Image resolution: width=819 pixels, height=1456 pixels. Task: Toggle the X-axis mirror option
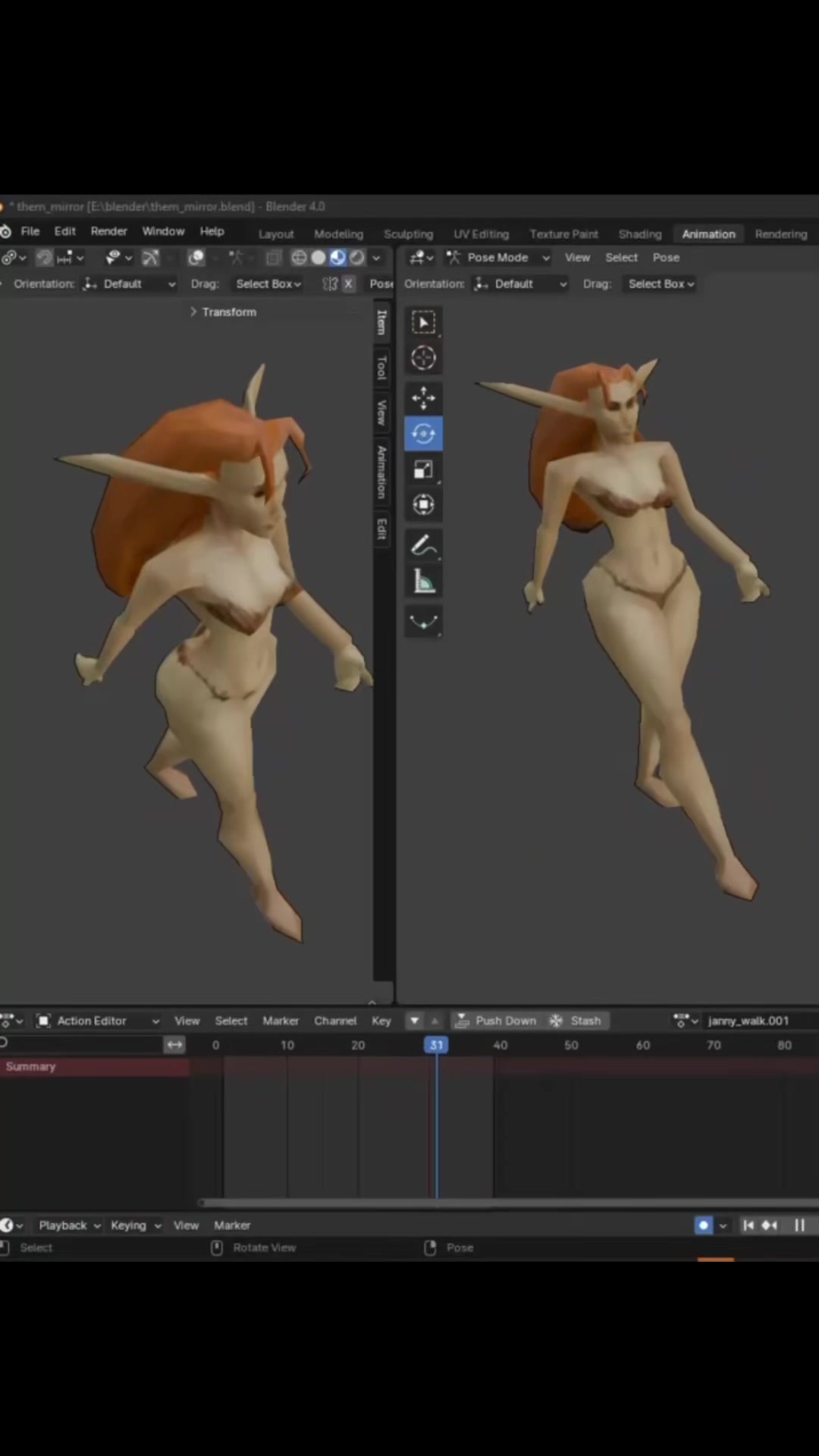(x=348, y=284)
